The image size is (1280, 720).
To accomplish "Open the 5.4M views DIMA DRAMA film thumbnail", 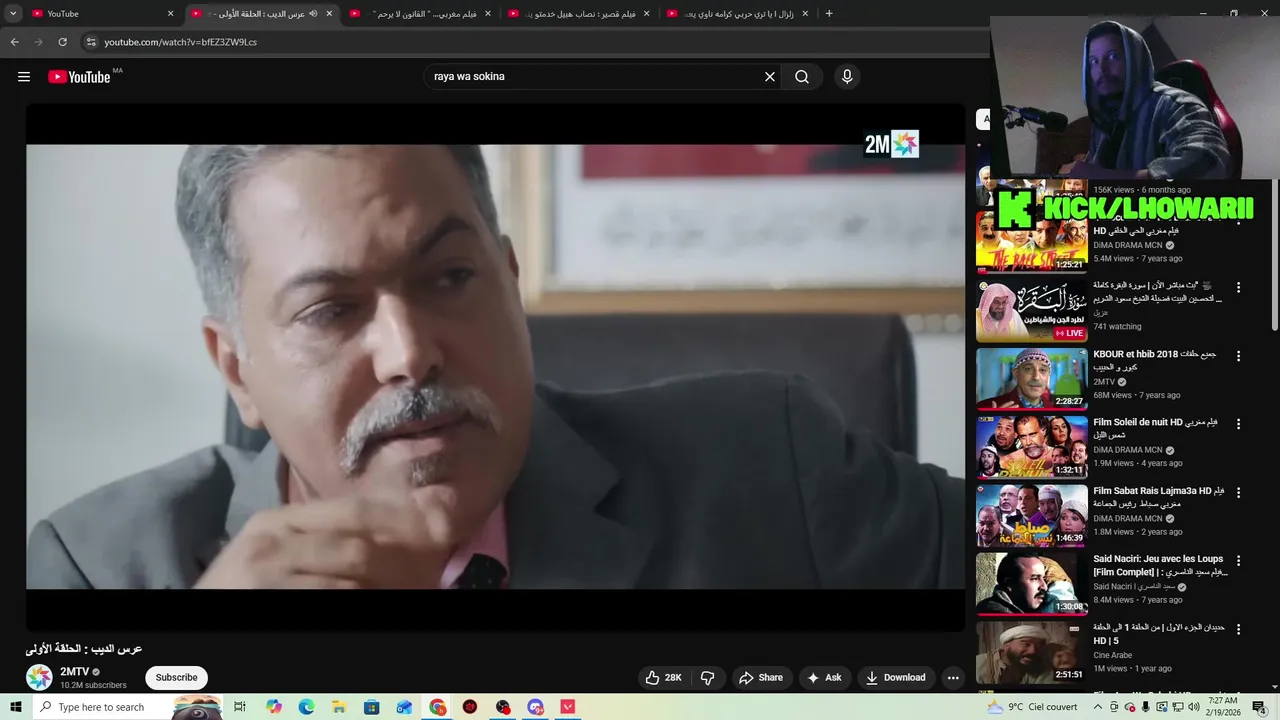I will point(1031,243).
